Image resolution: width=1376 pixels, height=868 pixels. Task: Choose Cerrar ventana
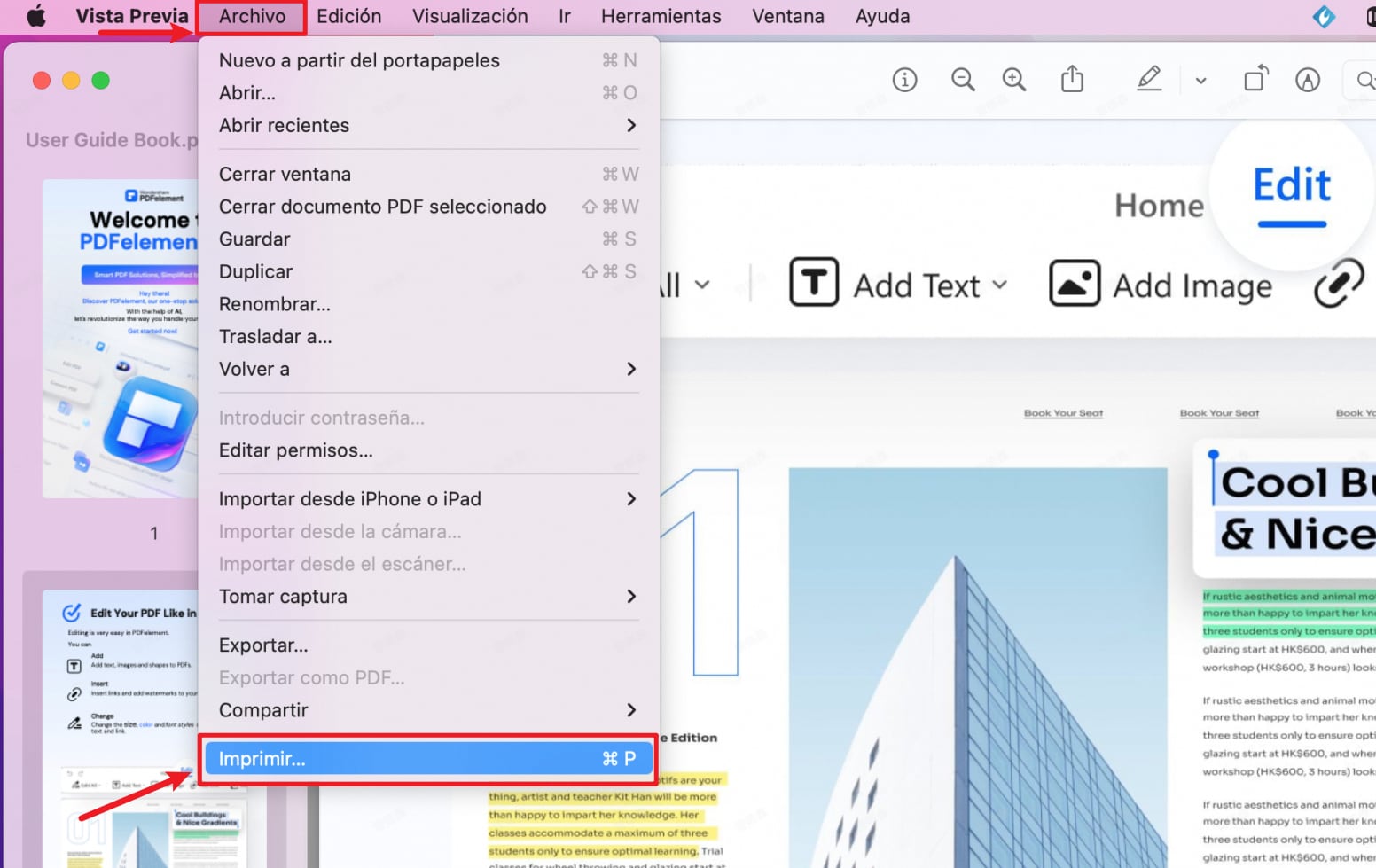[429, 174]
